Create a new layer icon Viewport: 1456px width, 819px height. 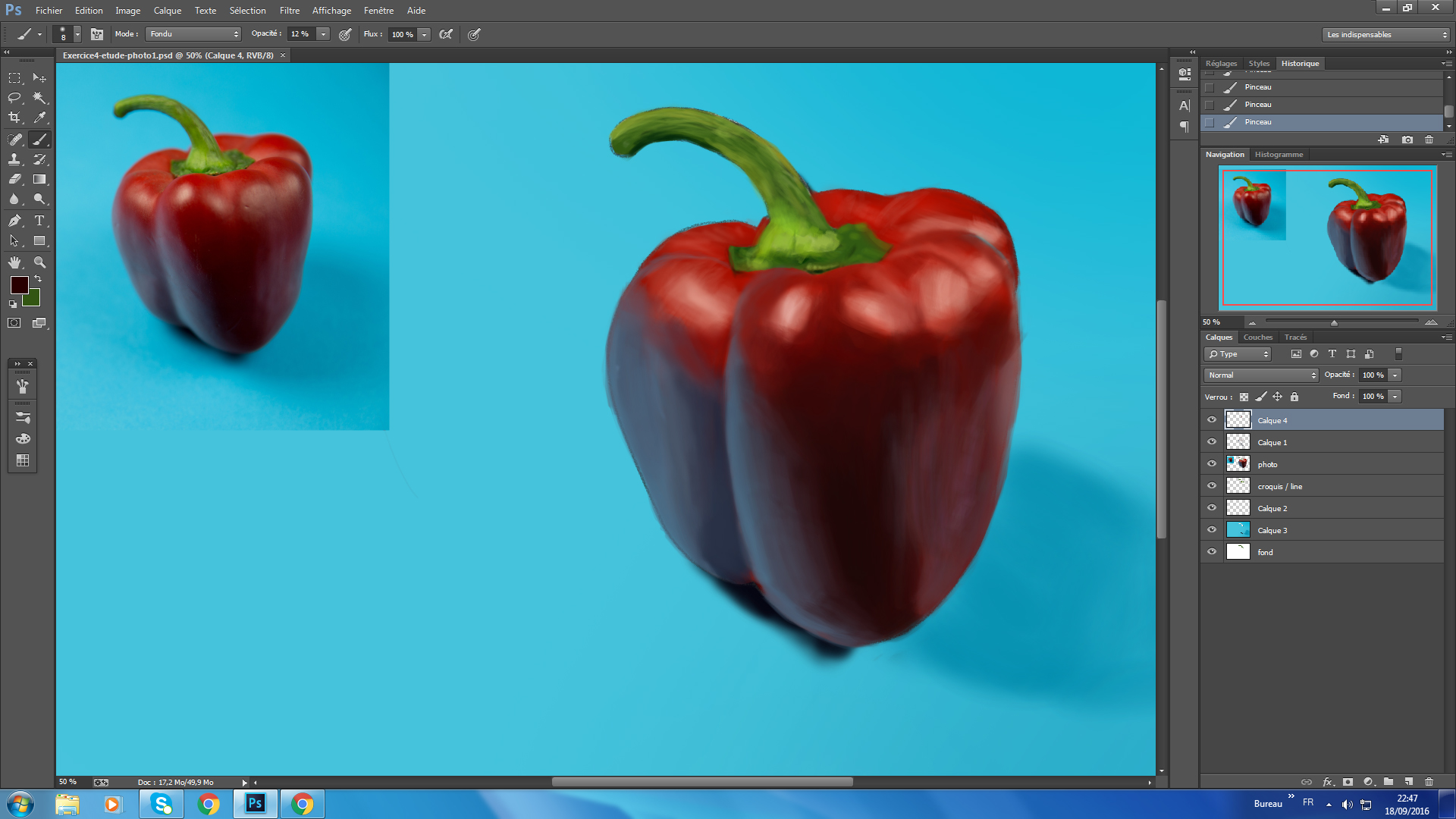1408,782
